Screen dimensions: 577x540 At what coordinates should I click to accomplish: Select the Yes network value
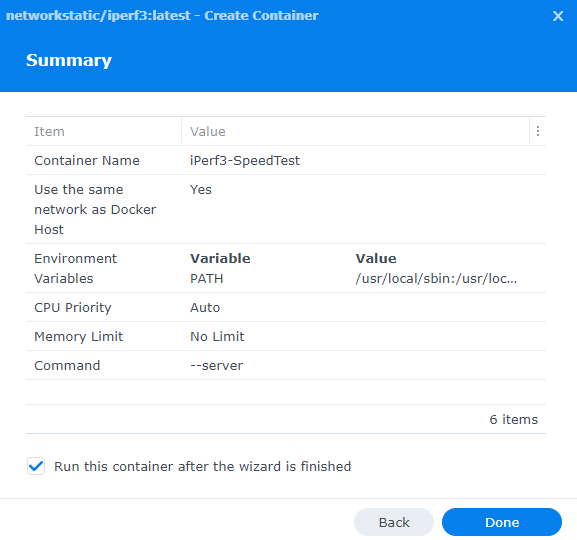(201, 190)
